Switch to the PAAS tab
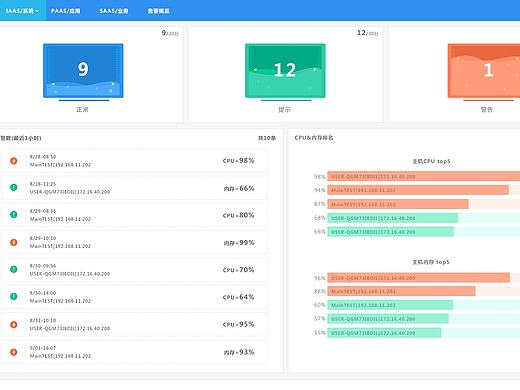The width and height of the screenshot is (520, 390). click(x=65, y=11)
